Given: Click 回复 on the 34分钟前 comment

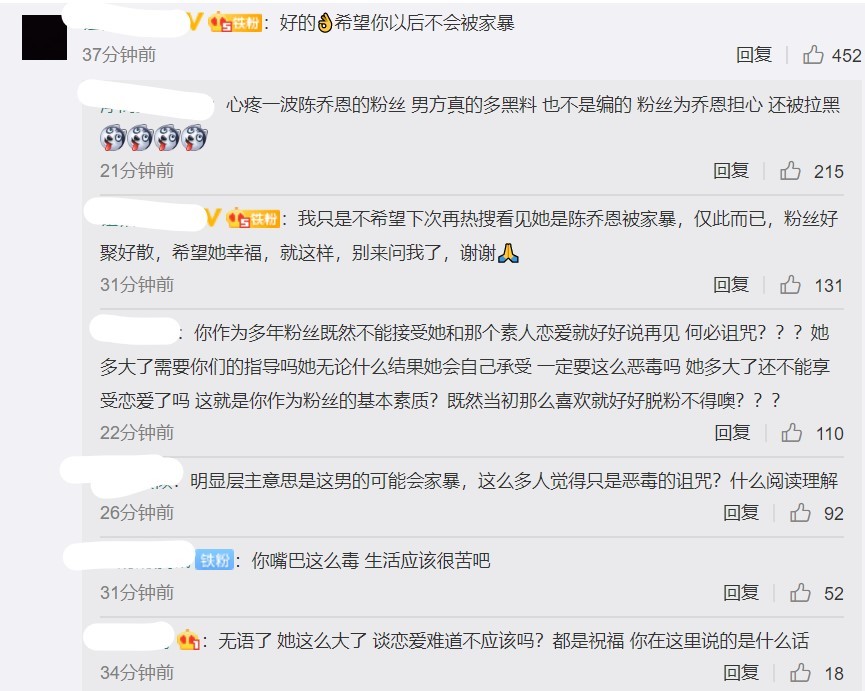Looking at the screenshot, I should (741, 673).
